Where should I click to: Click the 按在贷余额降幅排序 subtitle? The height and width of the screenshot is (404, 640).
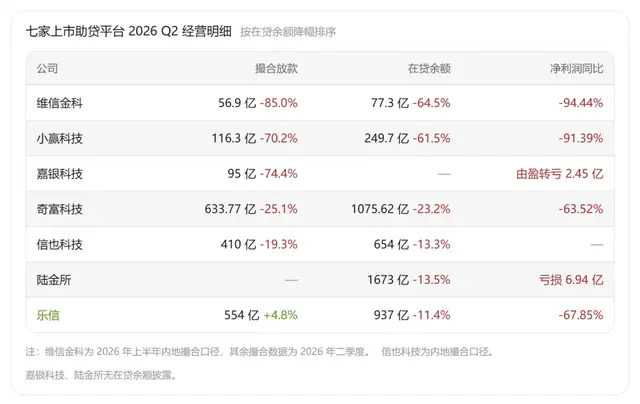[x=288, y=32]
